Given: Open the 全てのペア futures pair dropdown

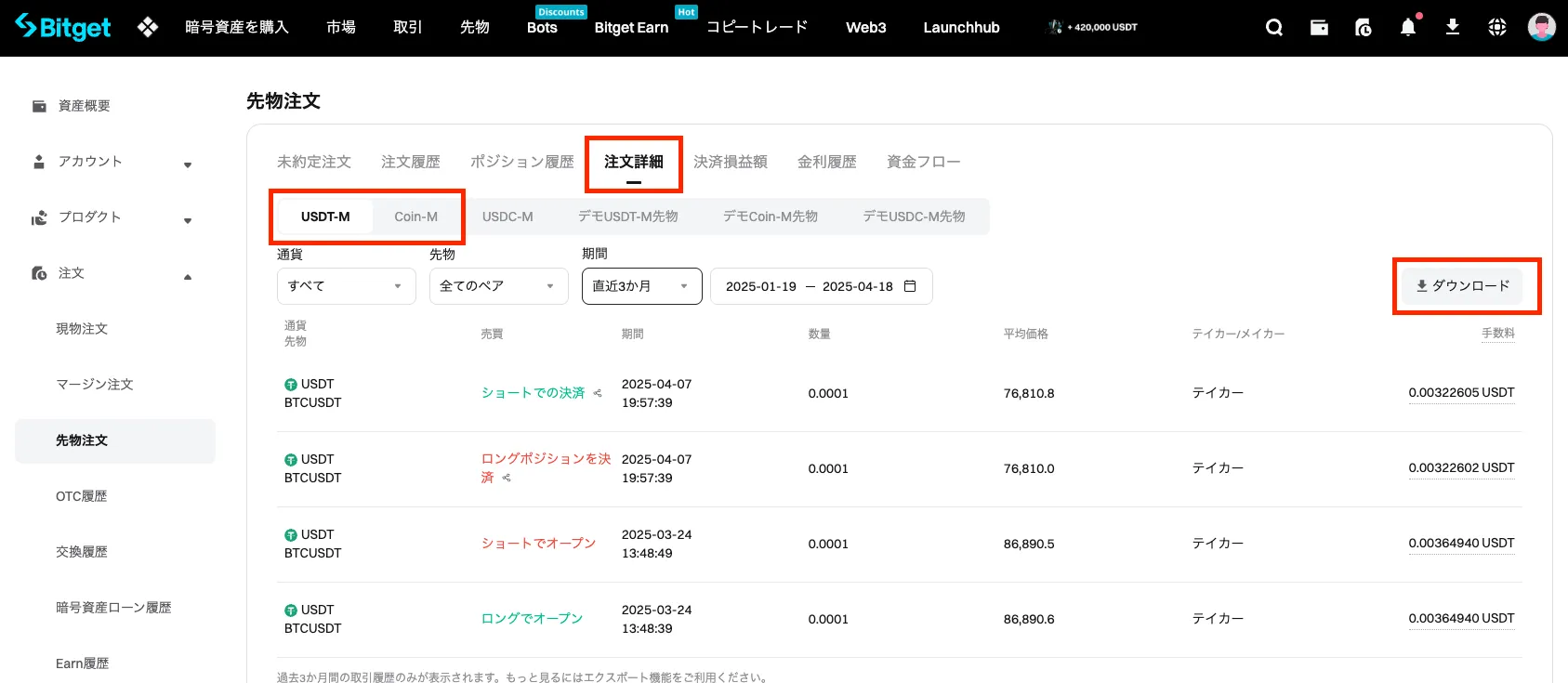Looking at the screenshot, I should [x=498, y=286].
